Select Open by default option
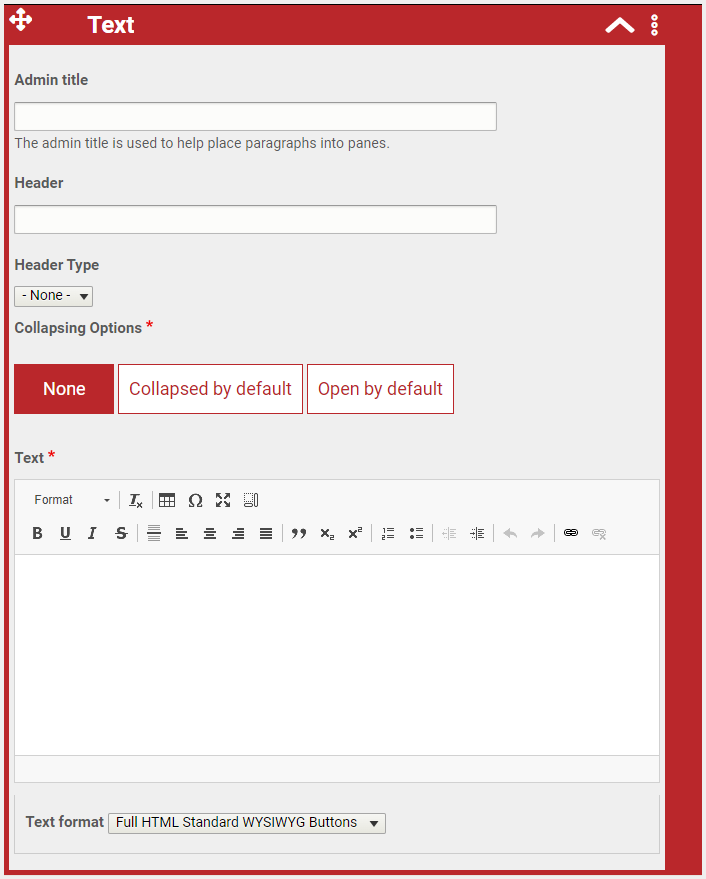 (x=380, y=389)
